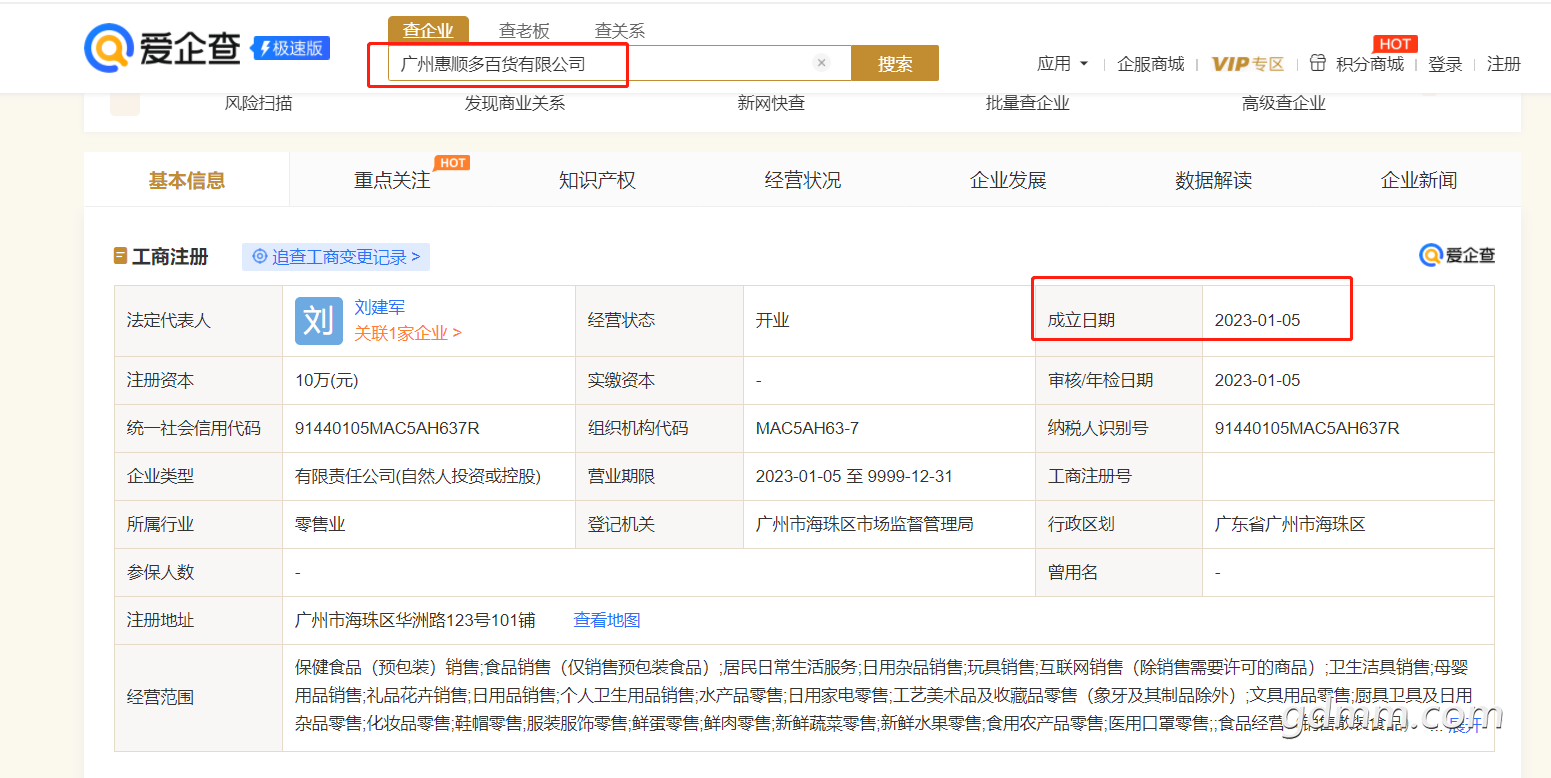Switch to the 查企业 search tab
This screenshot has width=1551, height=778.
pyautogui.click(x=427, y=31)
